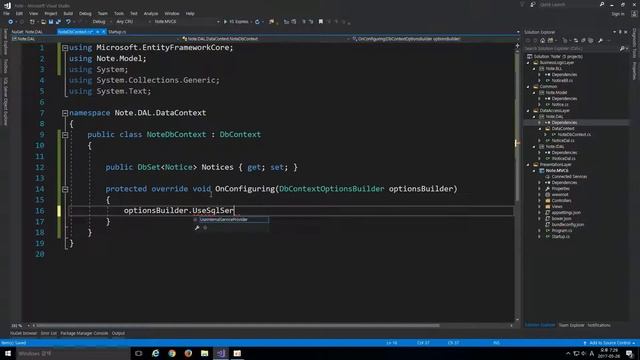
Task: Open Windows Start menu
Action: 8,353
